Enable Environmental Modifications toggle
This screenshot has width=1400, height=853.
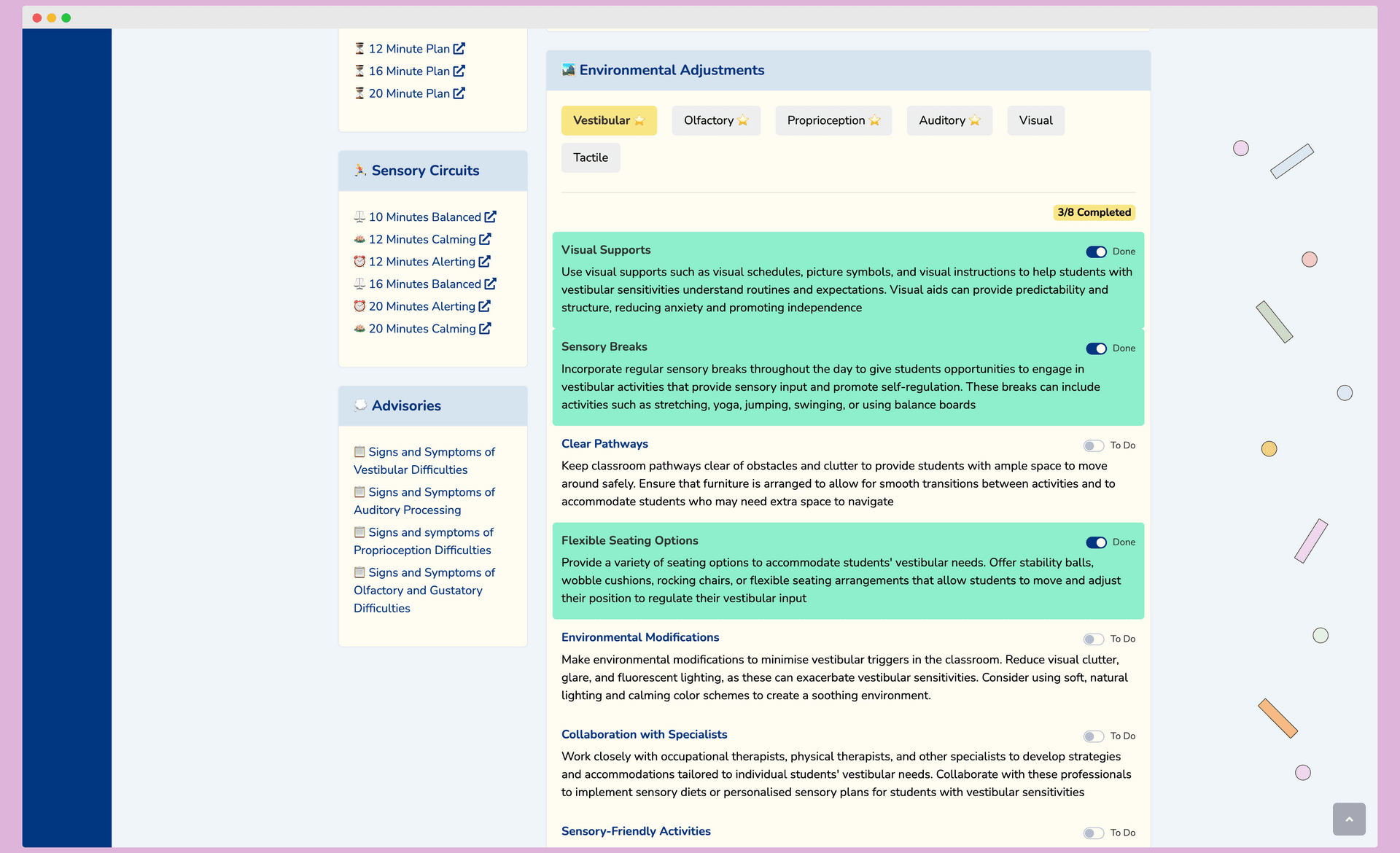tap(1093, 639)
